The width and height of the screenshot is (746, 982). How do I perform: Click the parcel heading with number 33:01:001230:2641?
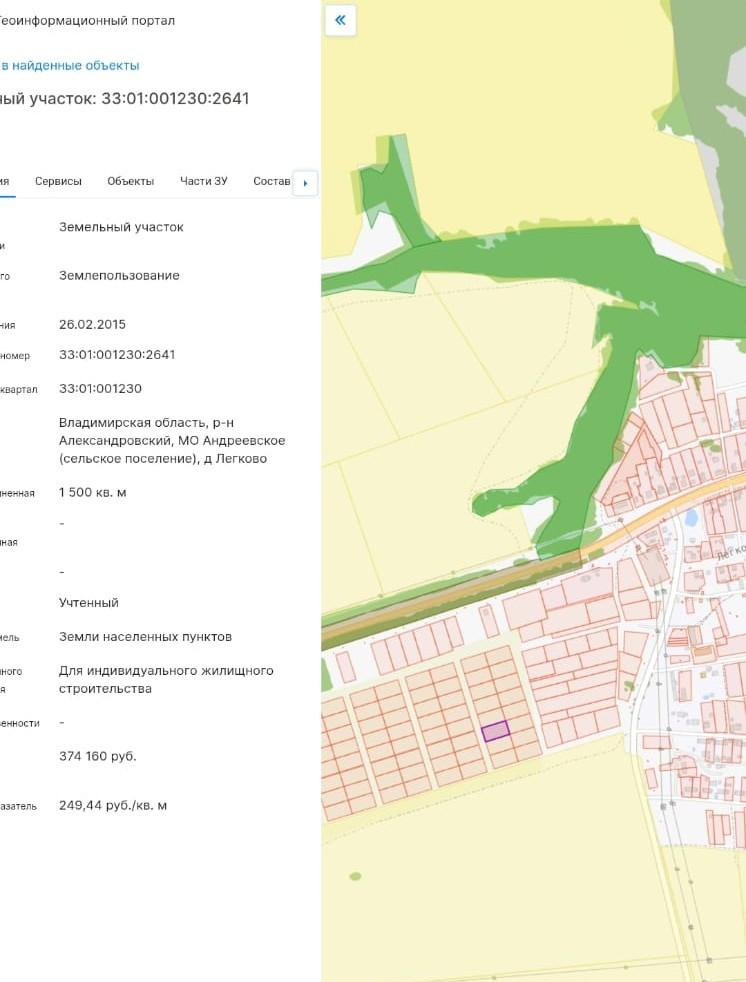pos(125,98)
